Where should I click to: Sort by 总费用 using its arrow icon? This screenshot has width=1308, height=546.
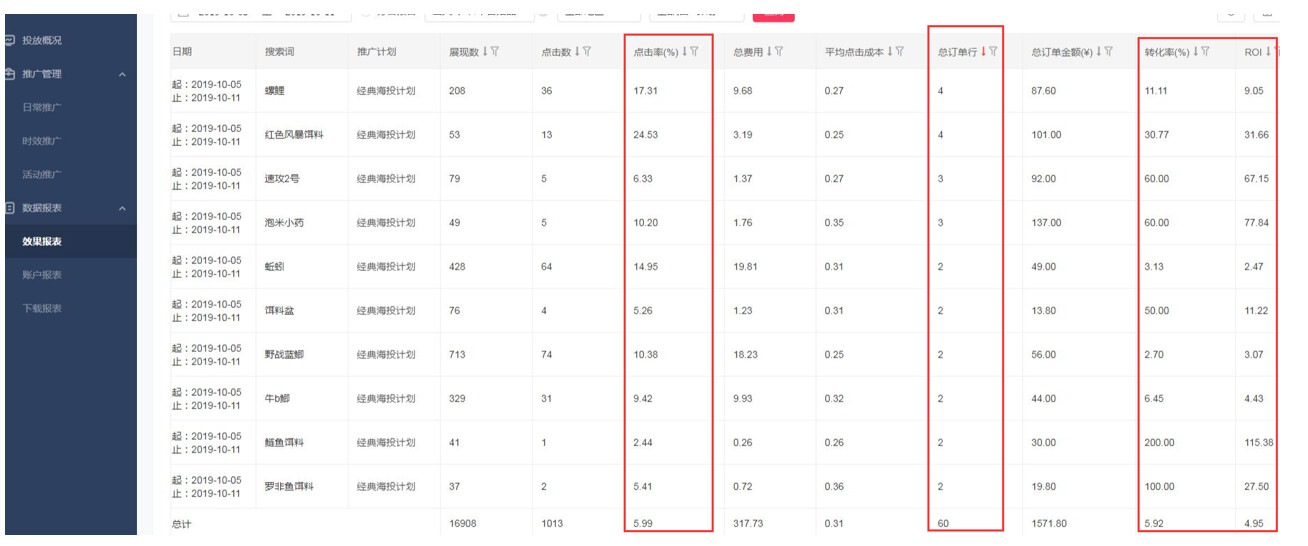coord(767,51)
